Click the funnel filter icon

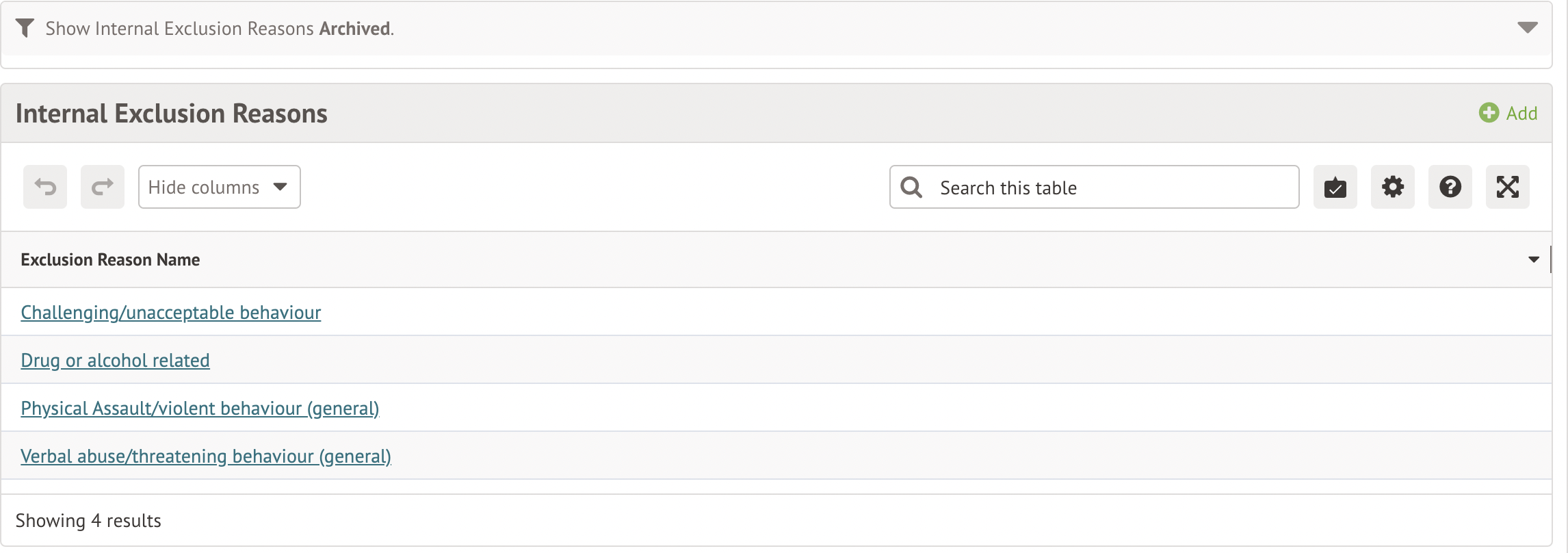point(25,28)
